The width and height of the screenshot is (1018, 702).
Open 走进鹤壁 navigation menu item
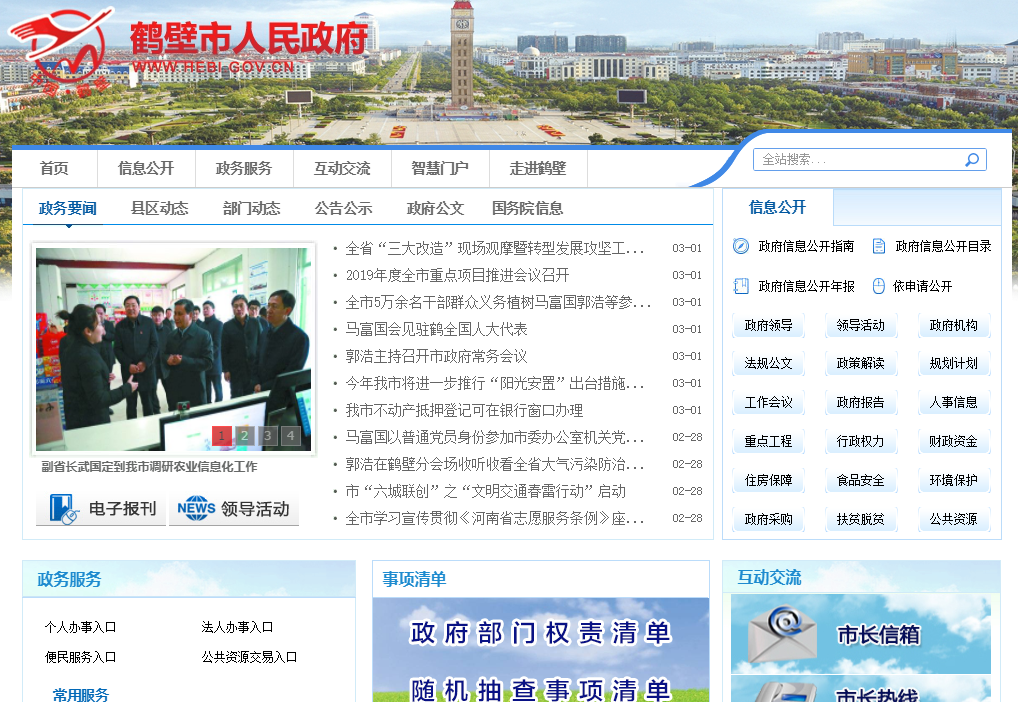[538, 169]
